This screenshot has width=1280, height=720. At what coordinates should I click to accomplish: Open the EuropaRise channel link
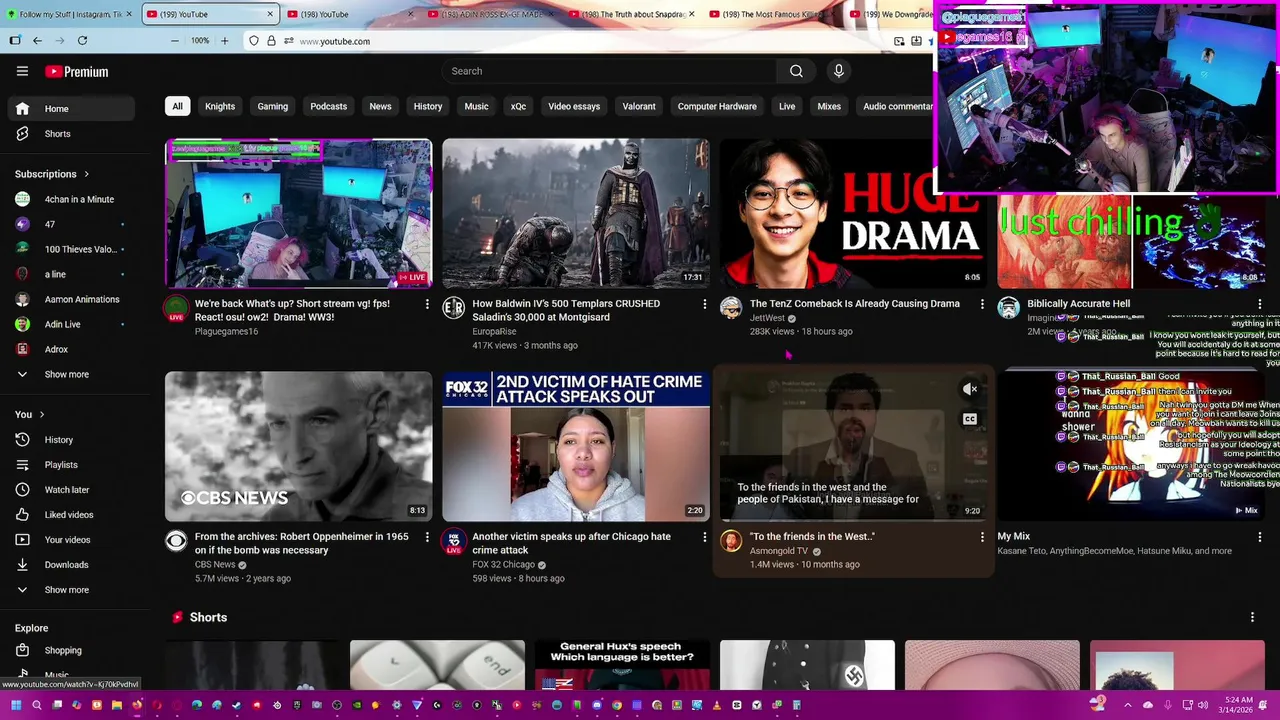(494, 332)
